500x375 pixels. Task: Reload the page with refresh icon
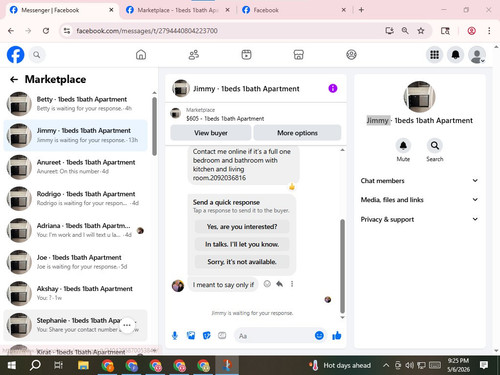click(46, 31)
